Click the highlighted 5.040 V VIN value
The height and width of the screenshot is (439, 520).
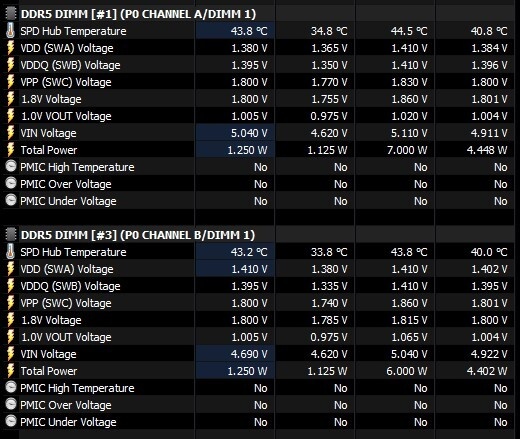[249, 133]
